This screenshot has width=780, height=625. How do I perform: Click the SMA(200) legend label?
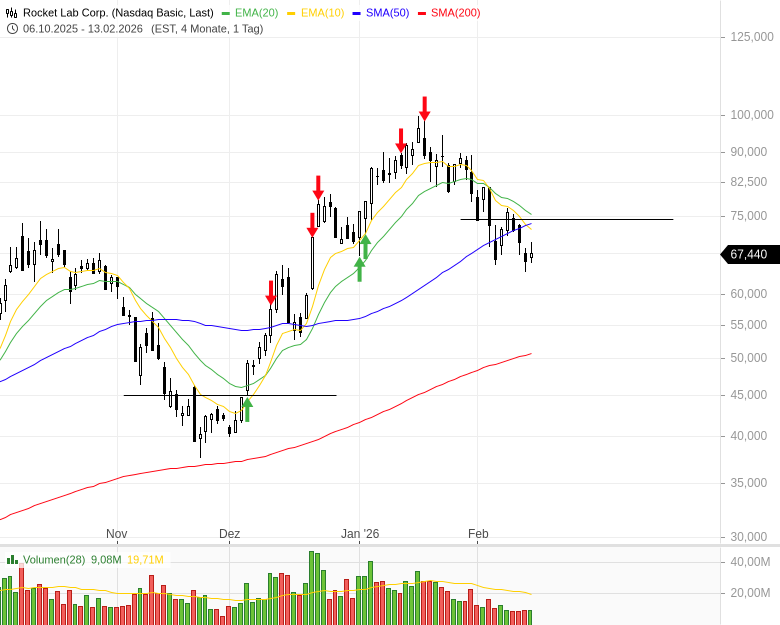tap(455, 12)
